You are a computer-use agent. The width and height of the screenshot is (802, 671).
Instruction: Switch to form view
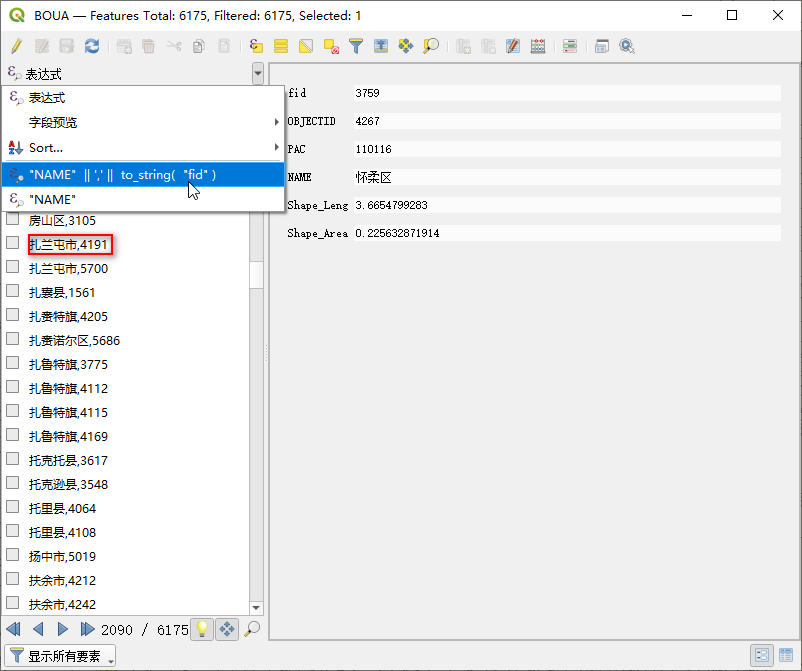762,655
